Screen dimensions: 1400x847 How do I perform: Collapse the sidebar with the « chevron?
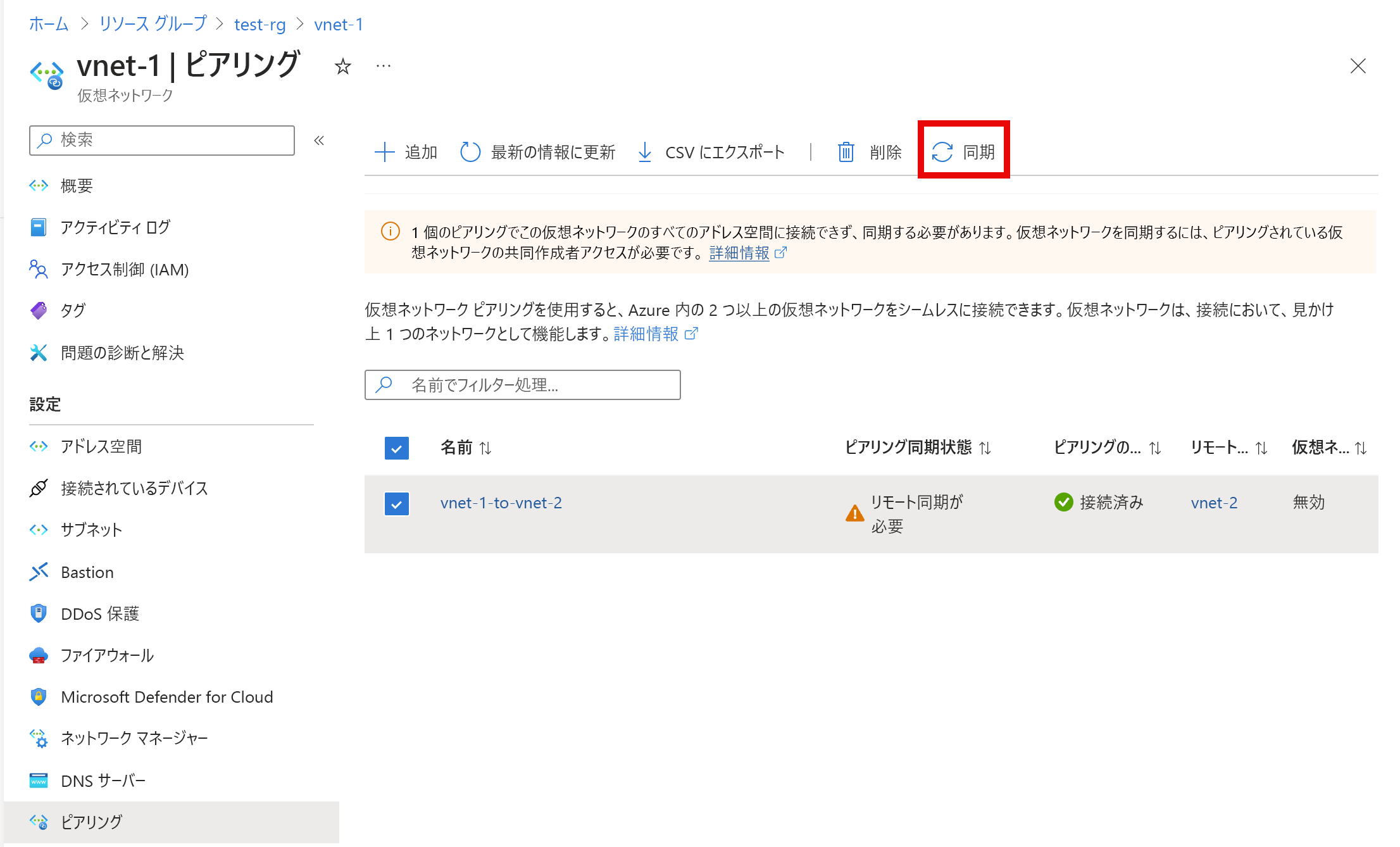320,141
